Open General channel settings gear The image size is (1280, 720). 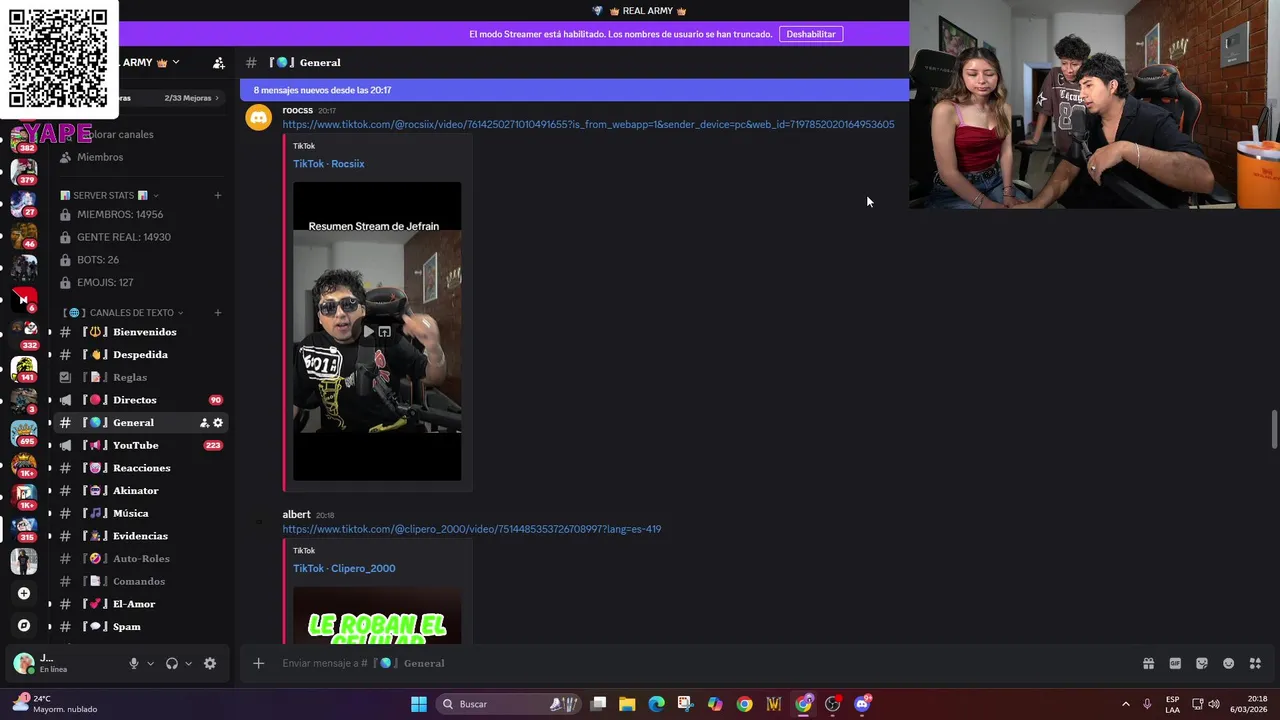[218, 423]
